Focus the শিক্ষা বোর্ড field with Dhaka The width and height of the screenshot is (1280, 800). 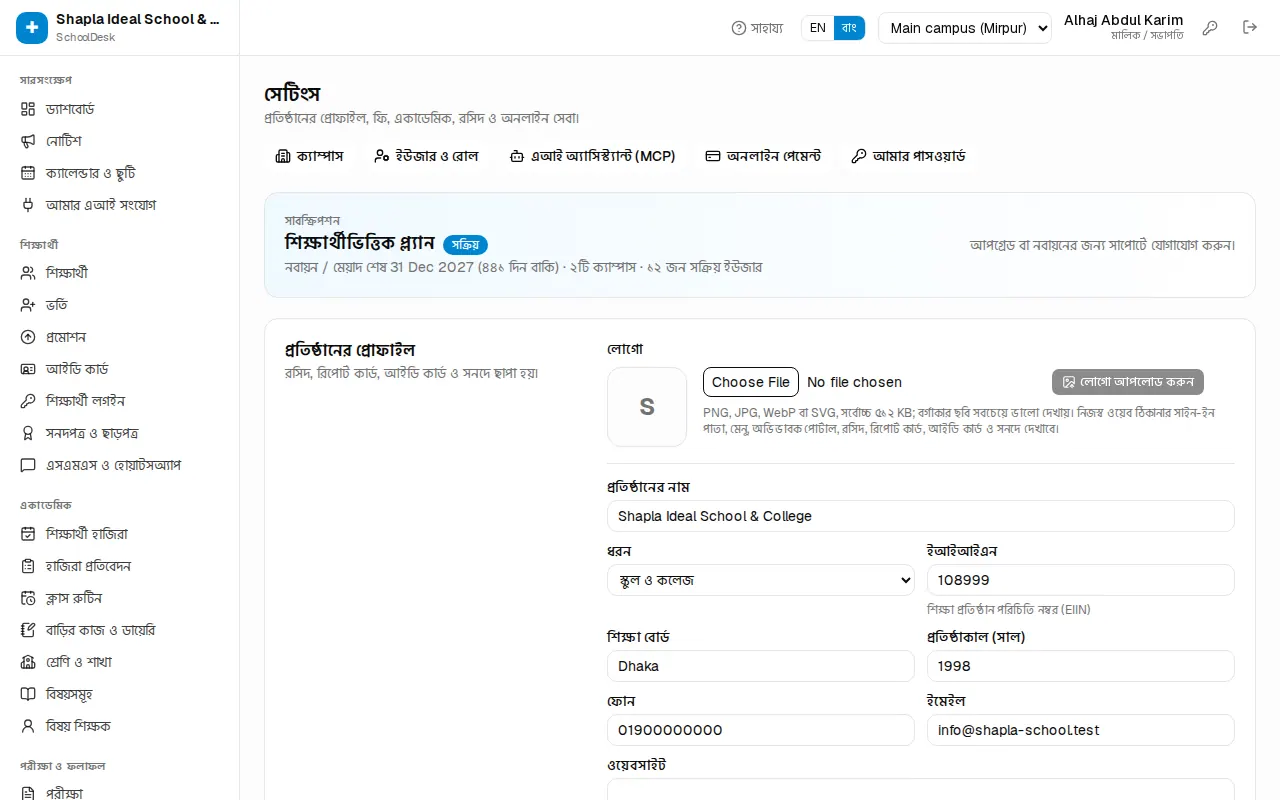[761, 666]
